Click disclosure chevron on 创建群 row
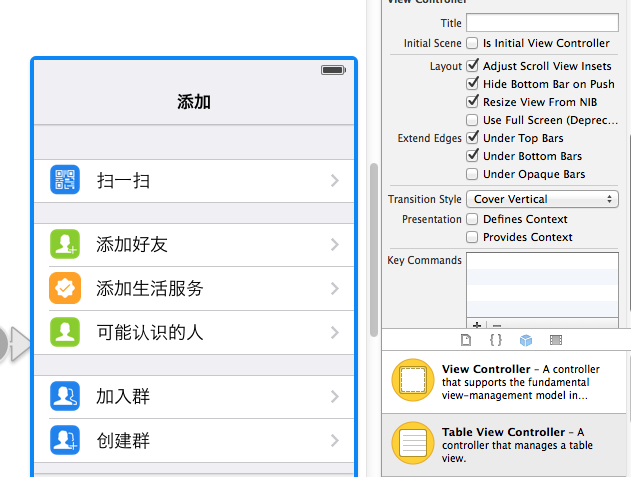Viewport: 631px width, 477px height. pos(335,440)
